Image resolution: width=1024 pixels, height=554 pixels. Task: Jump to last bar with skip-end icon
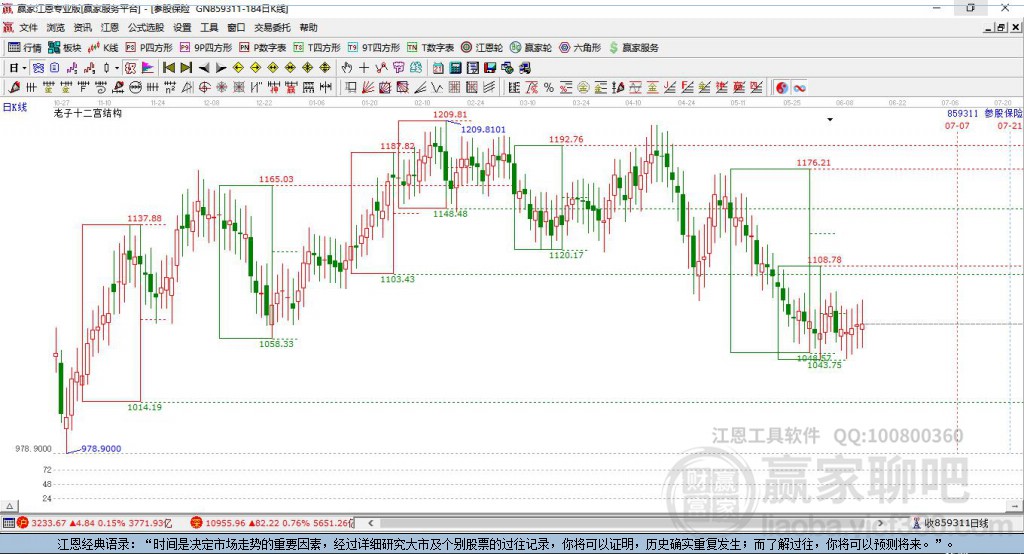(186, 68)
